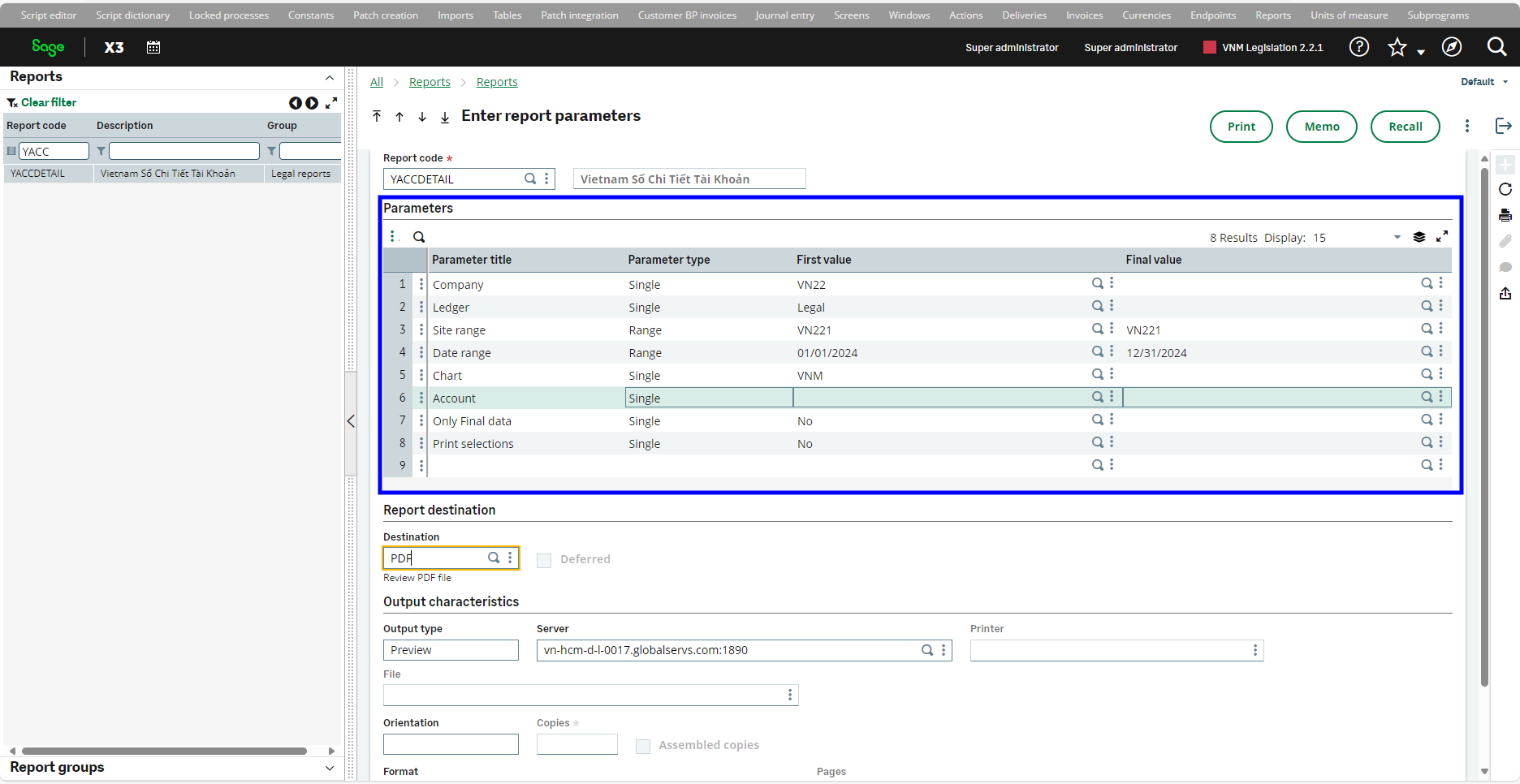1520x784 pixels.
Task: Open the File field actions dots
Action: pyautogui.click(x=790, y=695)
